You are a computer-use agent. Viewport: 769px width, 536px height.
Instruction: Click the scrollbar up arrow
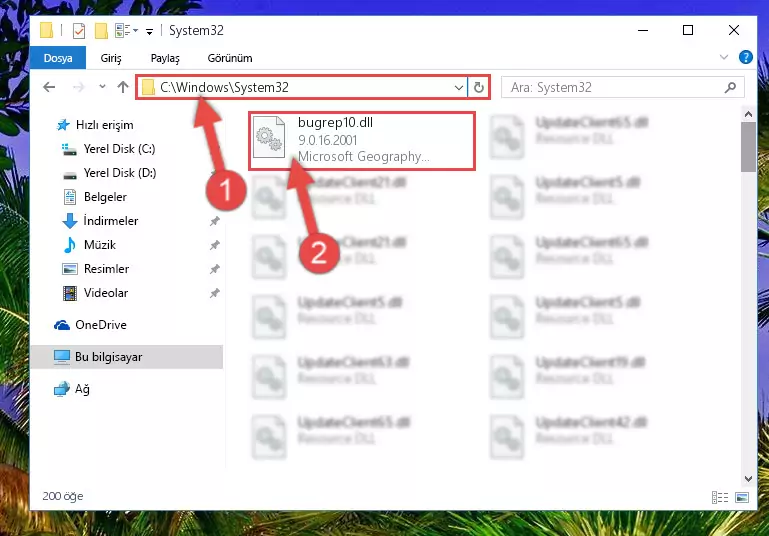click(748, 114)
